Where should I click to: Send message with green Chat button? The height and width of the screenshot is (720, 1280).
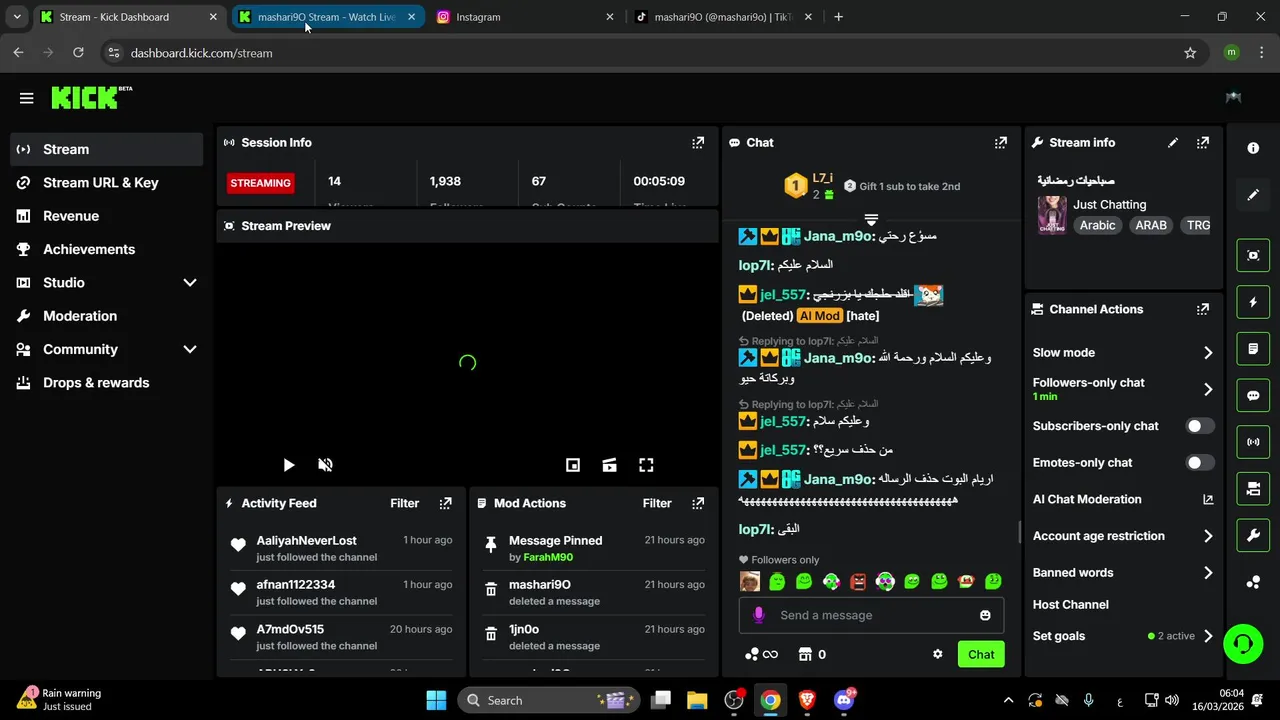click(981, 654)
